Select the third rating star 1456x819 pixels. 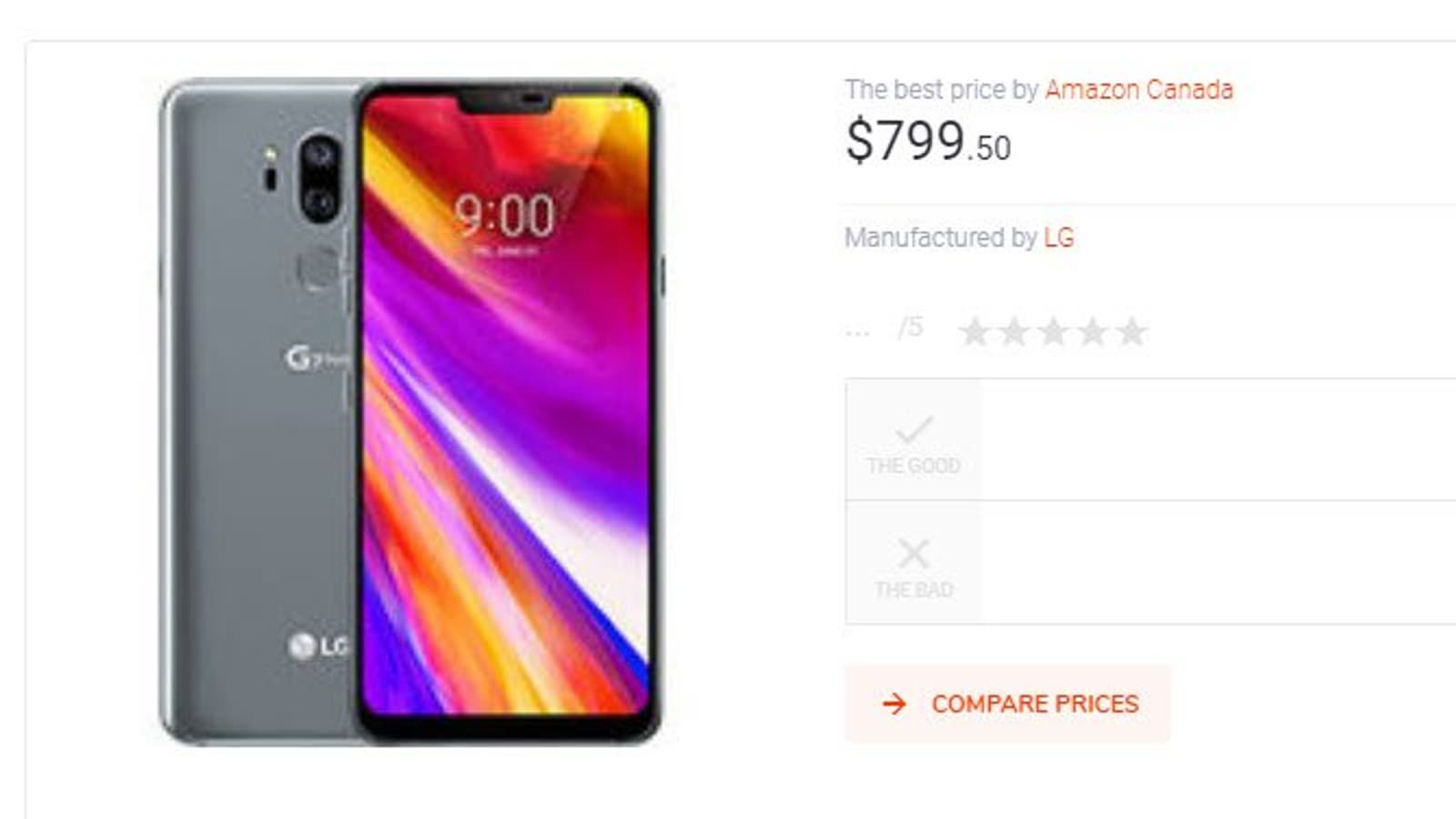(x=1053, y=331)
